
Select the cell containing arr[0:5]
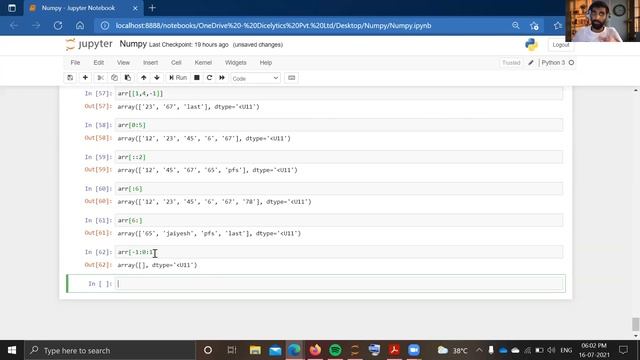click(x=339, y=125)
